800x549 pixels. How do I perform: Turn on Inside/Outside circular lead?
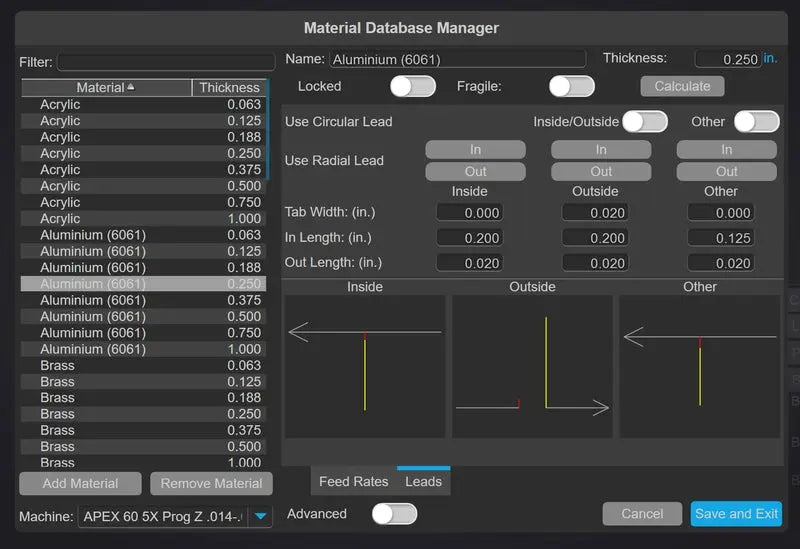coord(644,121)
